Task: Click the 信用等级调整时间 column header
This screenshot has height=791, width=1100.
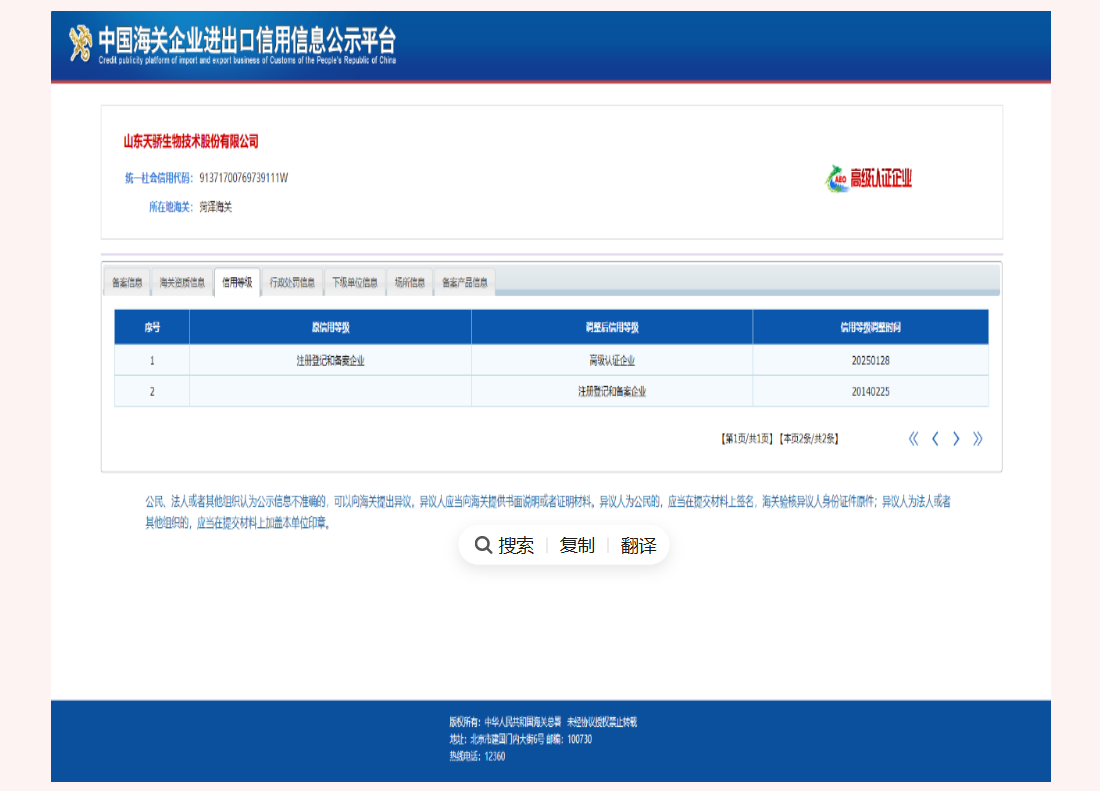Action: coord(870,327)
